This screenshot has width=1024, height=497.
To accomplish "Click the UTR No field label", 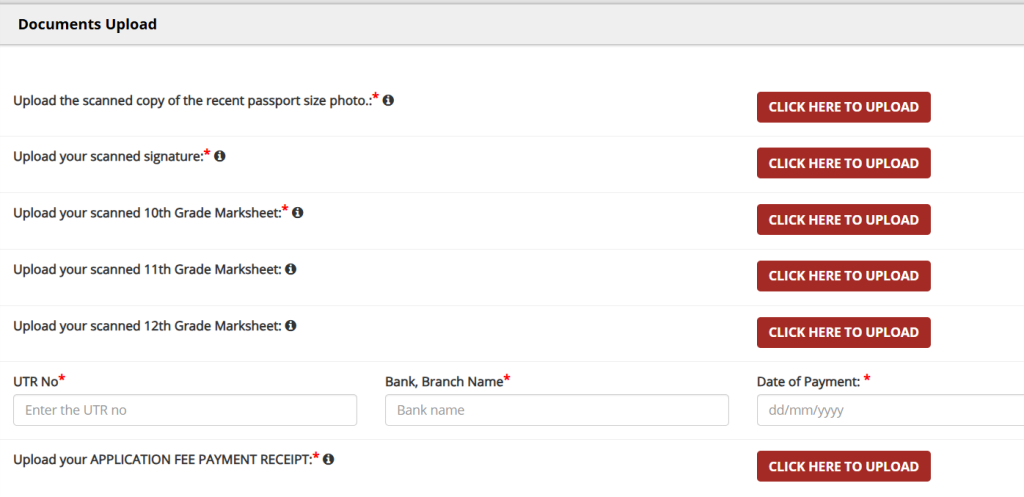I will pos(36,381).
